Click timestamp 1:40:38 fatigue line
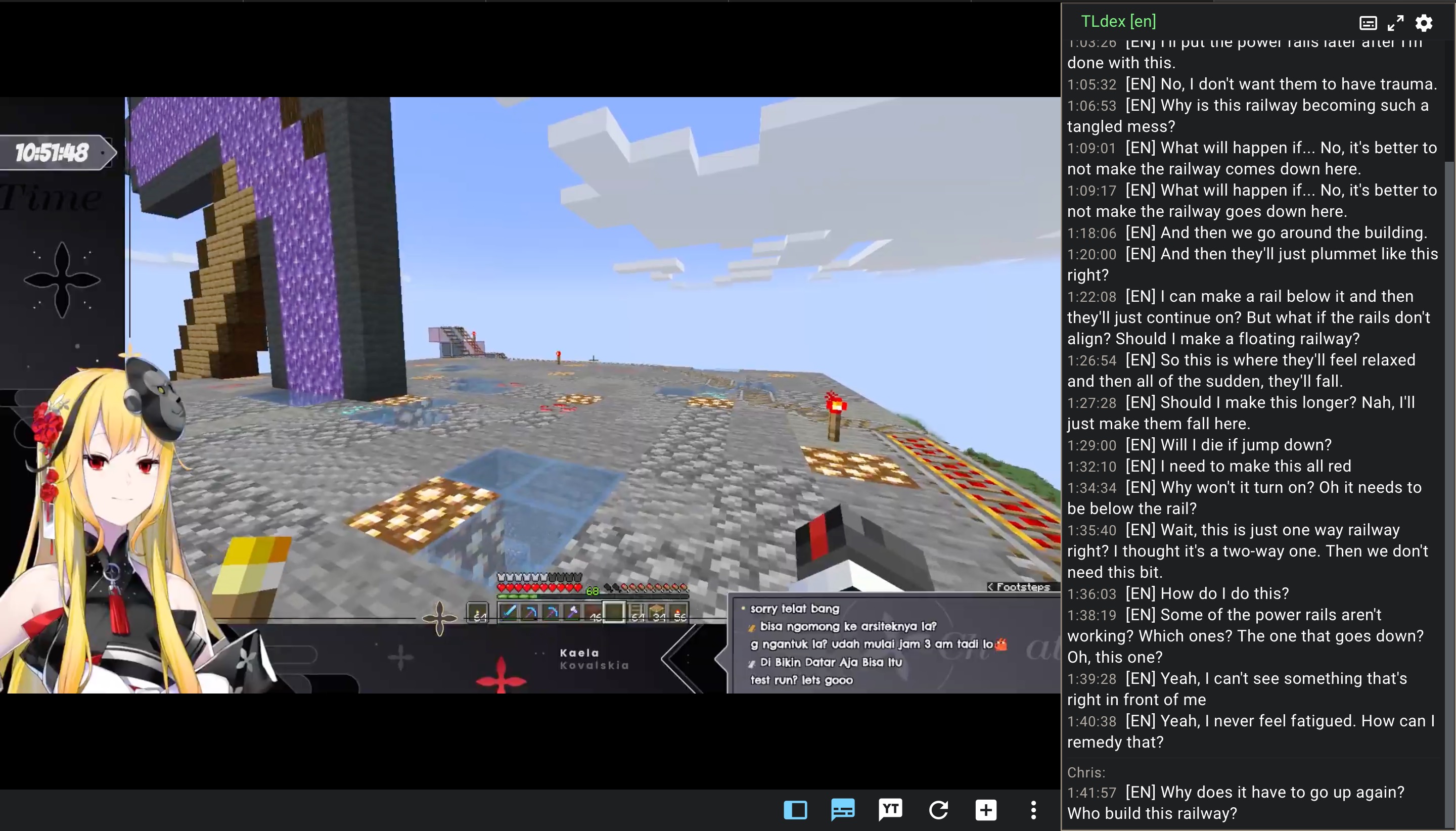1456x831 pixels. coord(1091,721)
